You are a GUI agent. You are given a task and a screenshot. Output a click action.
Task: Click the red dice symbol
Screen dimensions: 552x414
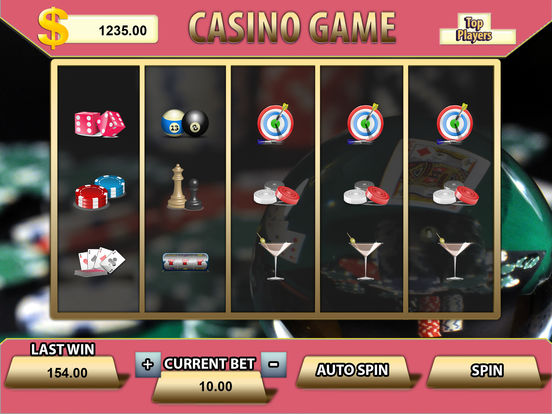[x=100, y=124]
